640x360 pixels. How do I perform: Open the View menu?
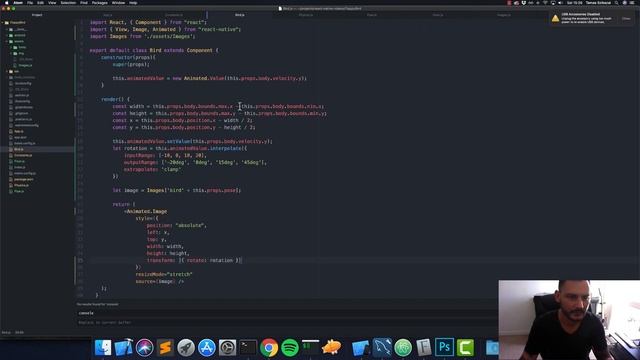point(52,3)
